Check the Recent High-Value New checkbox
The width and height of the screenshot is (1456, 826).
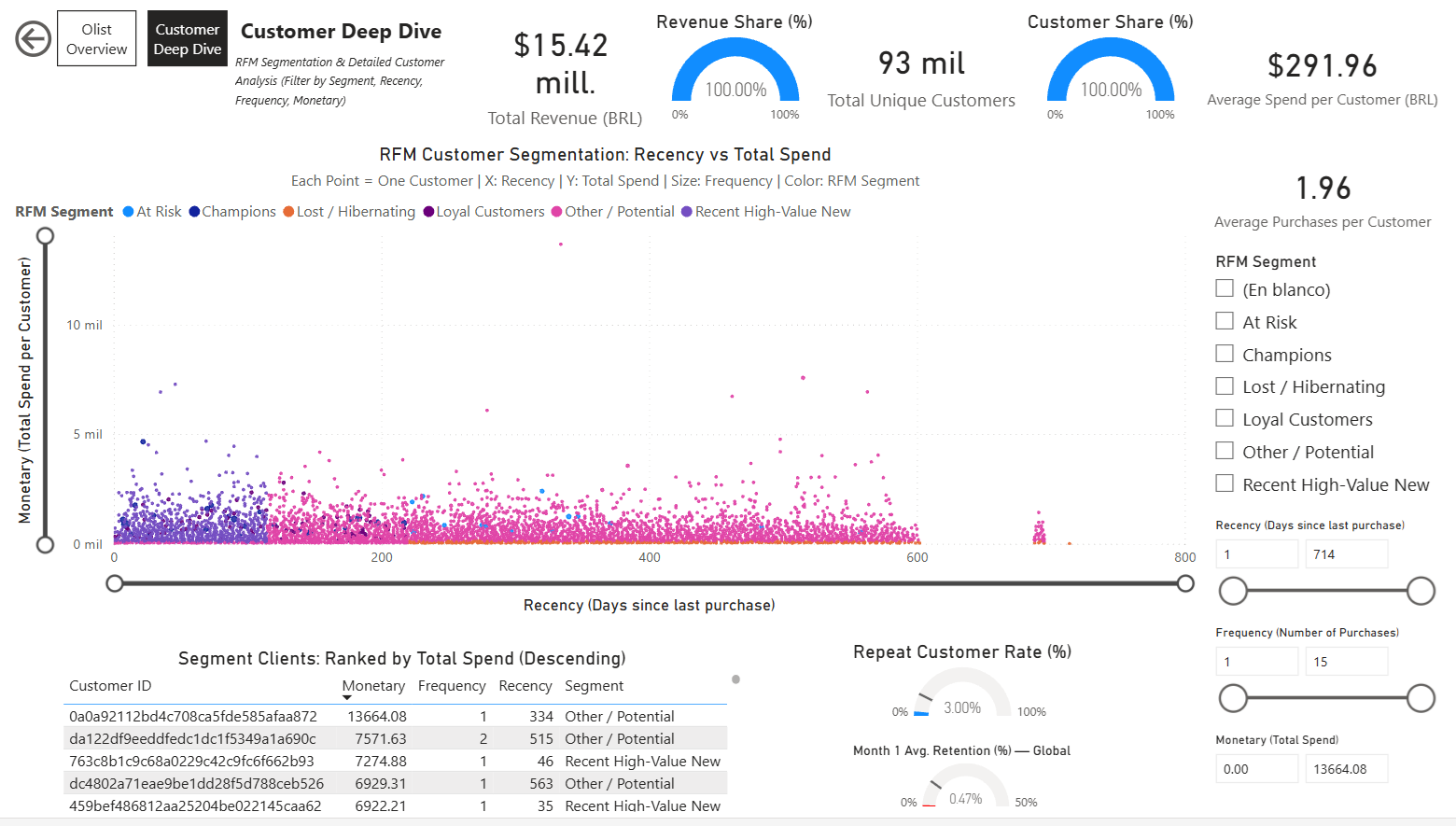1225,483
